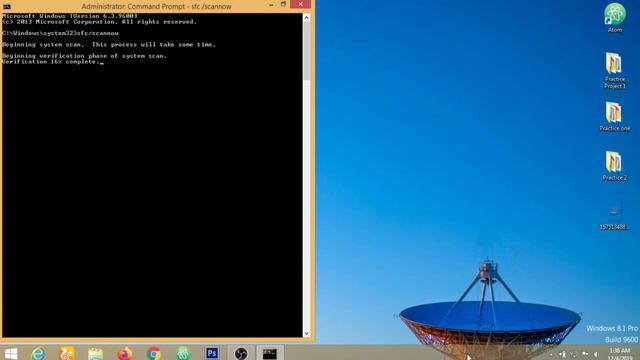The image size is (640, 360).
Task: Open the orange UC Browser taskbar icon
Action: pyautogui.click(x=67, y=353)
